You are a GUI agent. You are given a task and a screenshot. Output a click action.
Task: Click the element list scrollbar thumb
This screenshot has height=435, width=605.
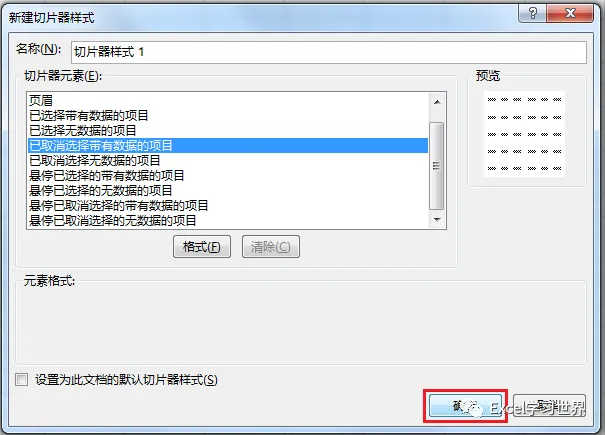[437, 166]
